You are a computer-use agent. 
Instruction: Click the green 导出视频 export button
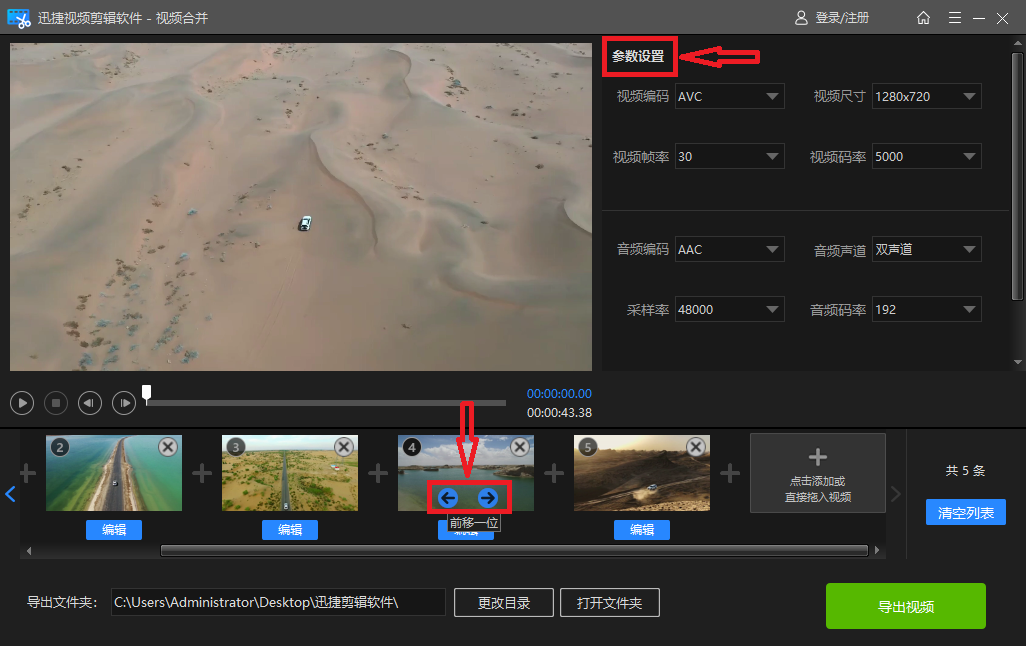click(905, 605)
